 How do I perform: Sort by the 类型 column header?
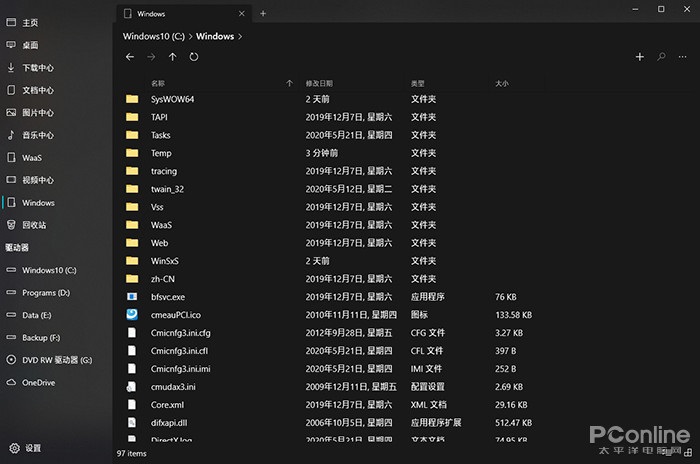click(418, 84)
